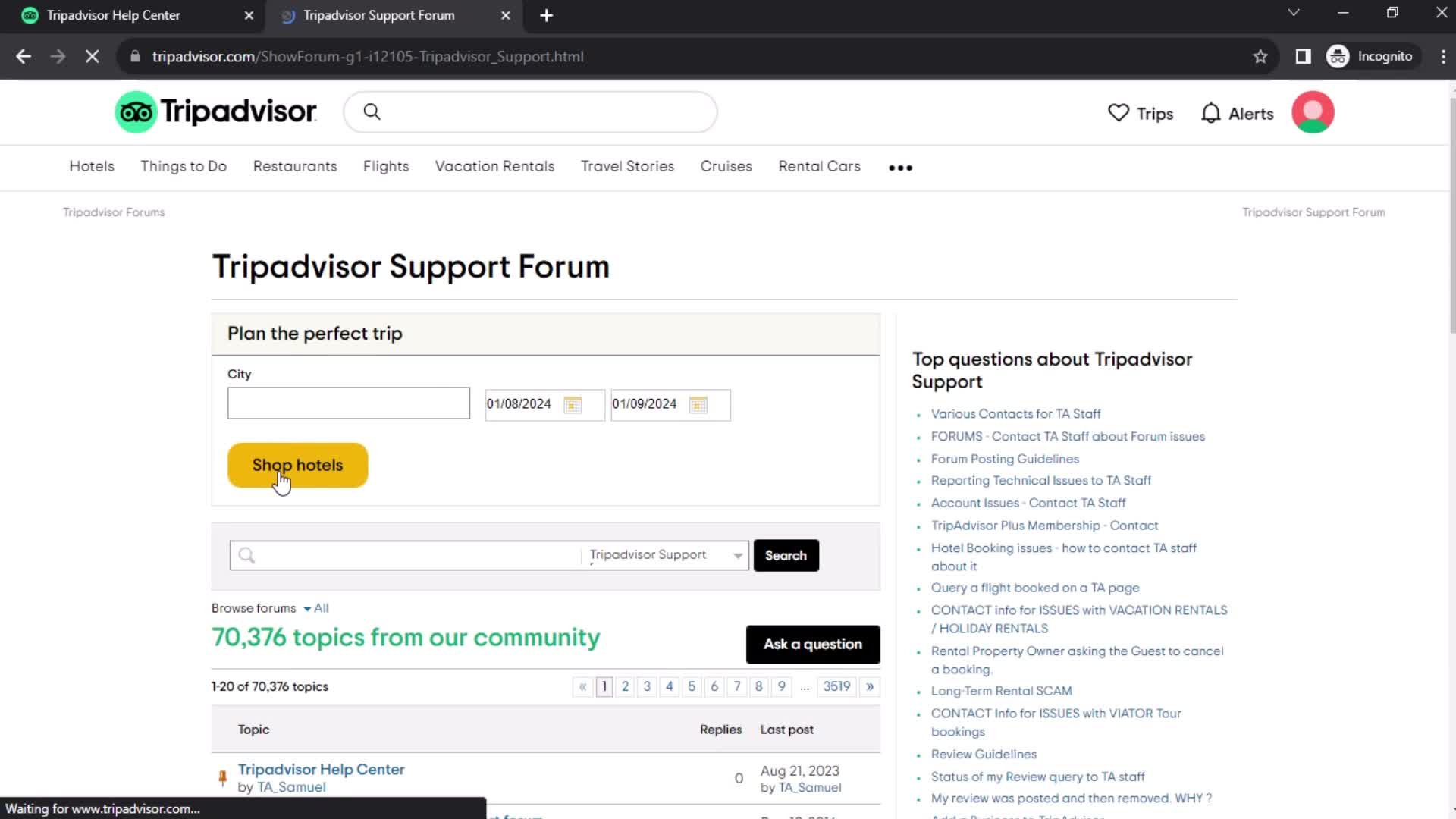Open the Review Guidelines link
The image size is (1456, 819).
(984, 754)
